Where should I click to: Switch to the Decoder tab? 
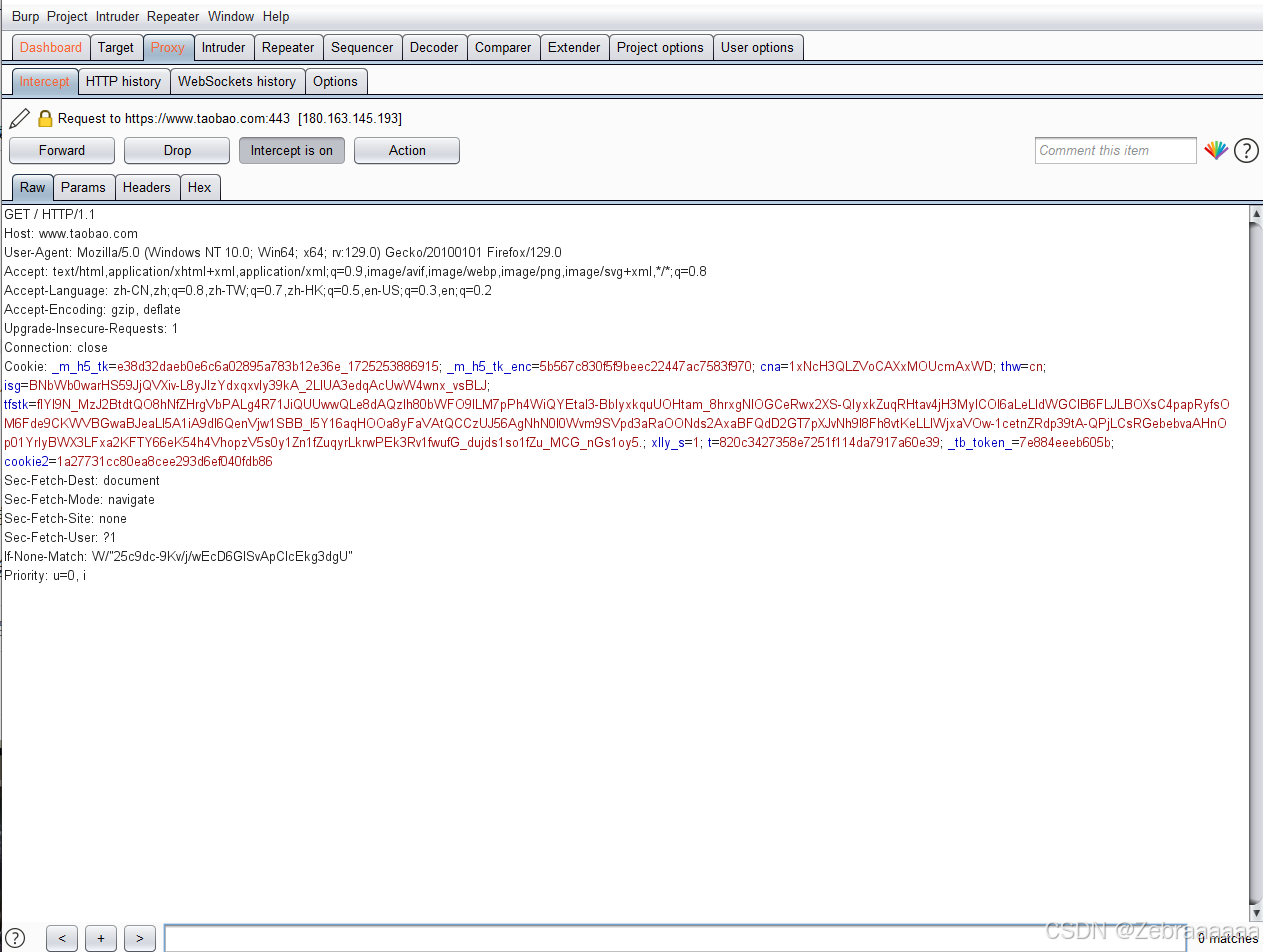[434, 47]
